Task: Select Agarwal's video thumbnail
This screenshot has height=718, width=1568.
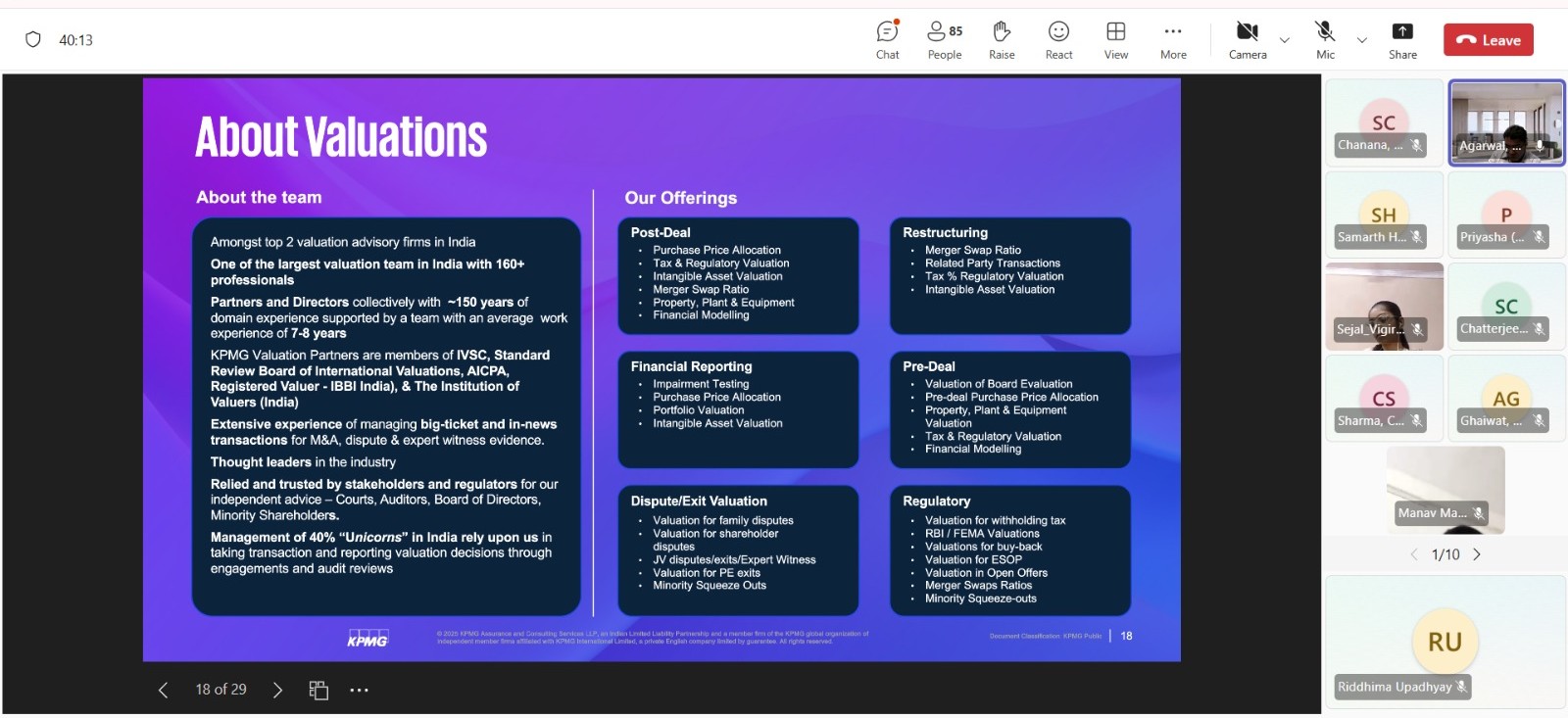Action: pyautogui.click(x=1506, y=122)
